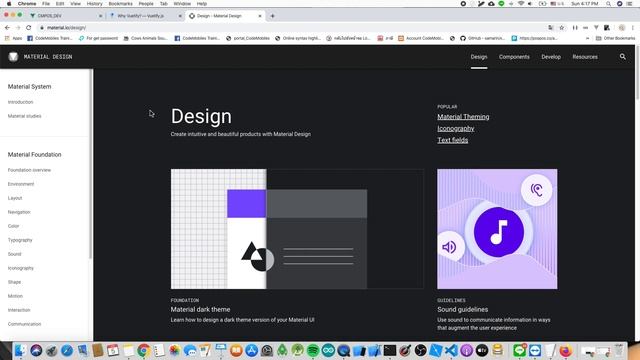Open Environment in the sidebar
The width and height of the screenshot is (640, 360).
tap(21, 184)
